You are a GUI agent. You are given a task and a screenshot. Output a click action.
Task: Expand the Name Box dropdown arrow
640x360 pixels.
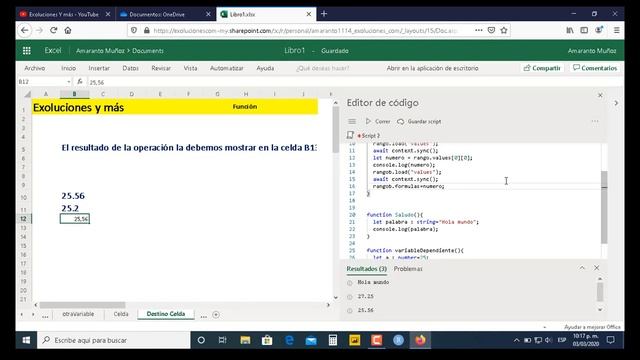click(x=69, y=82)
